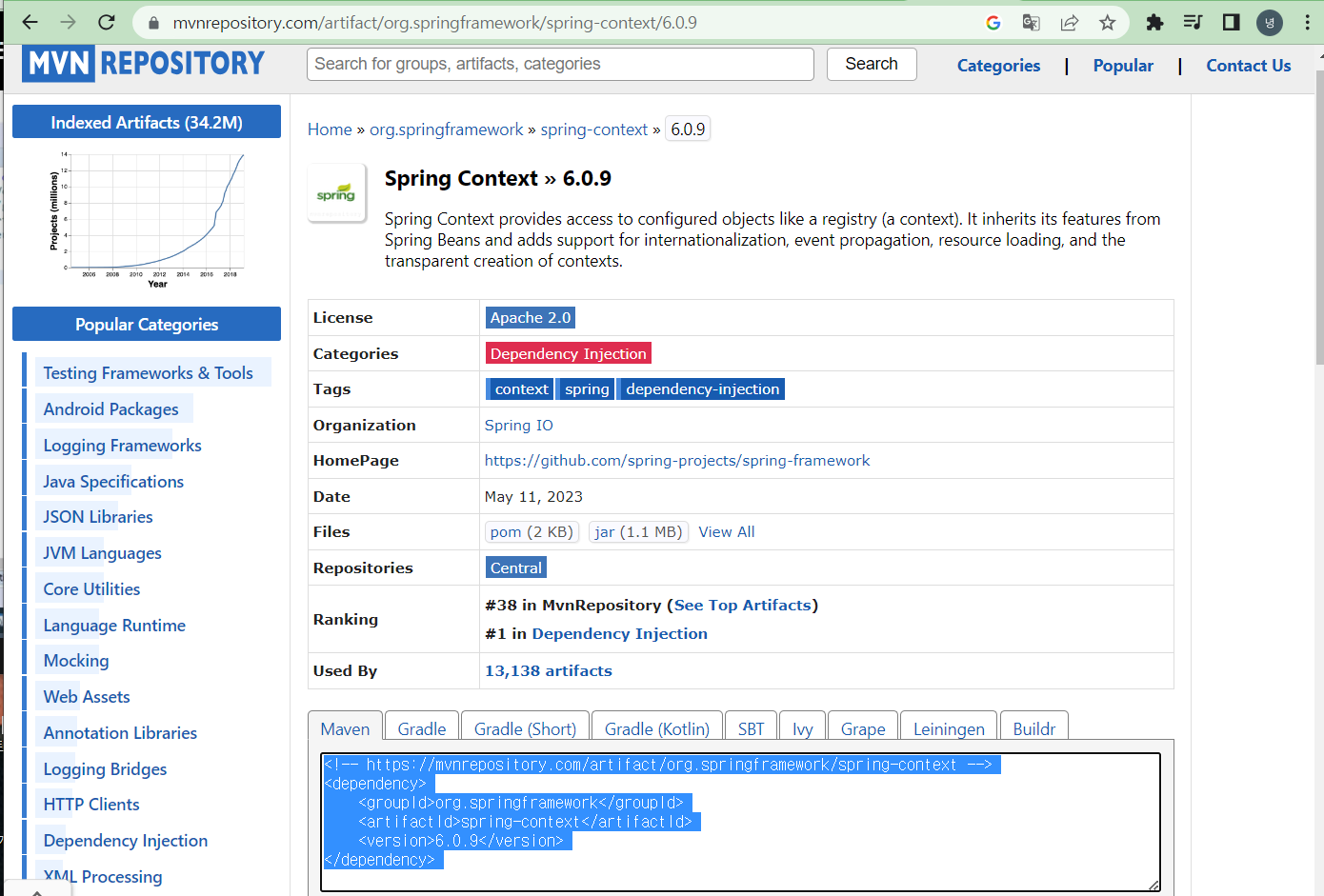Open 13,138 artifacts used-by link
Image resolution: width=1324 pixels, height=896 pixels.
pos(549,671)
